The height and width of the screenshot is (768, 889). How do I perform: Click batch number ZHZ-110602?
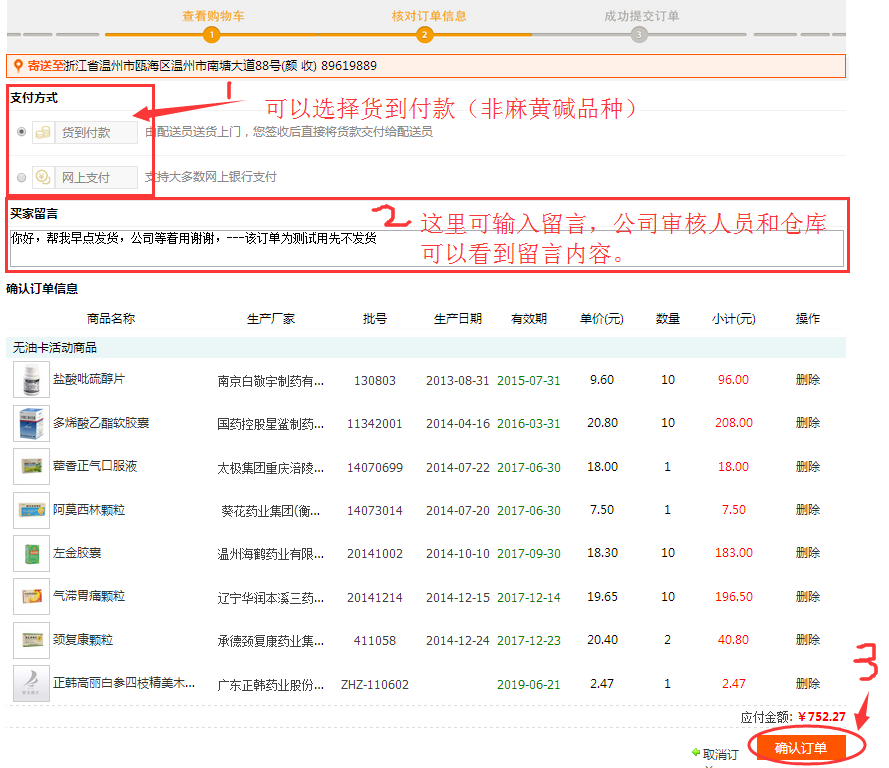tap(375, 684)
